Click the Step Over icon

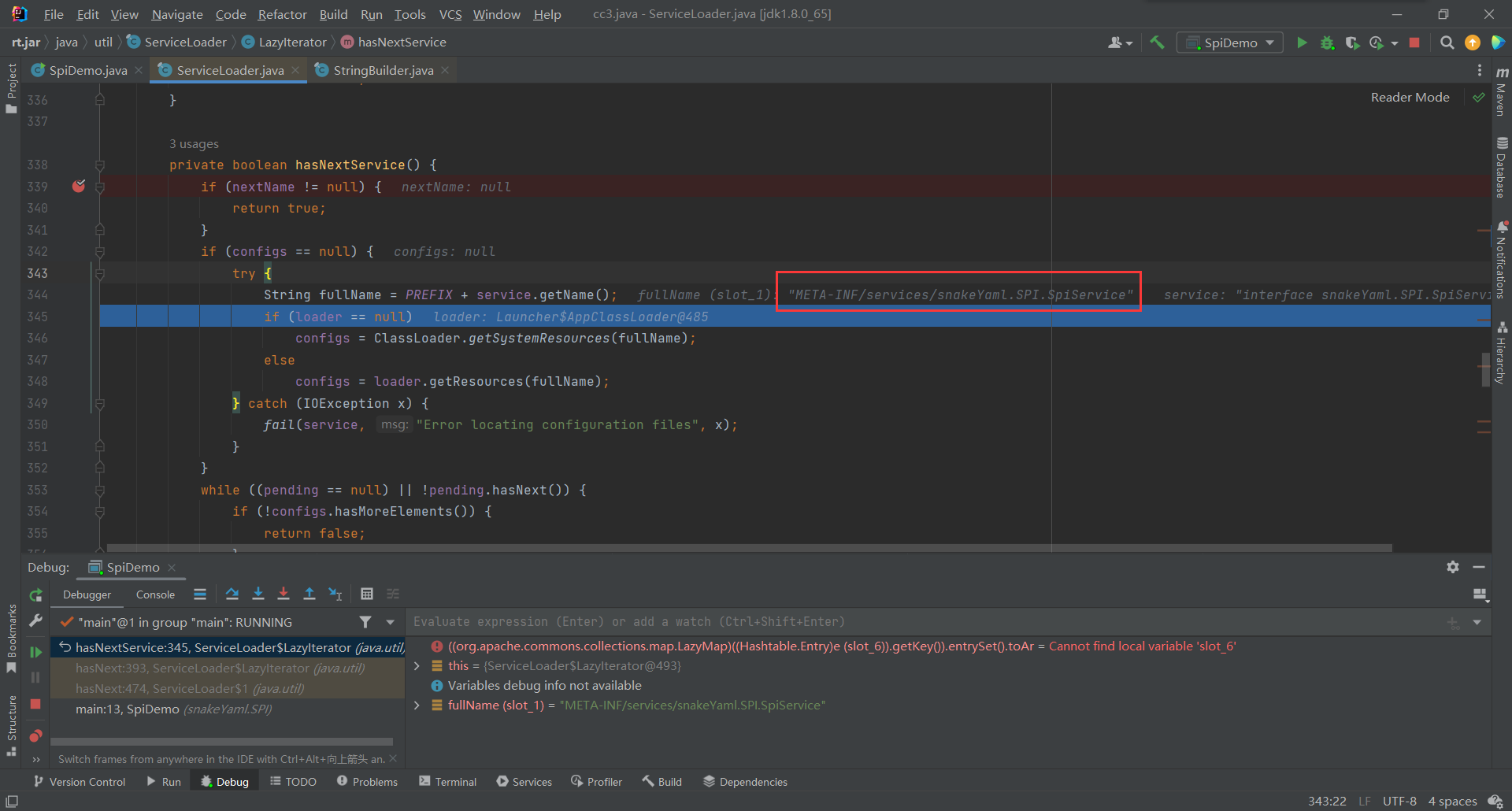tap(232, 594)
